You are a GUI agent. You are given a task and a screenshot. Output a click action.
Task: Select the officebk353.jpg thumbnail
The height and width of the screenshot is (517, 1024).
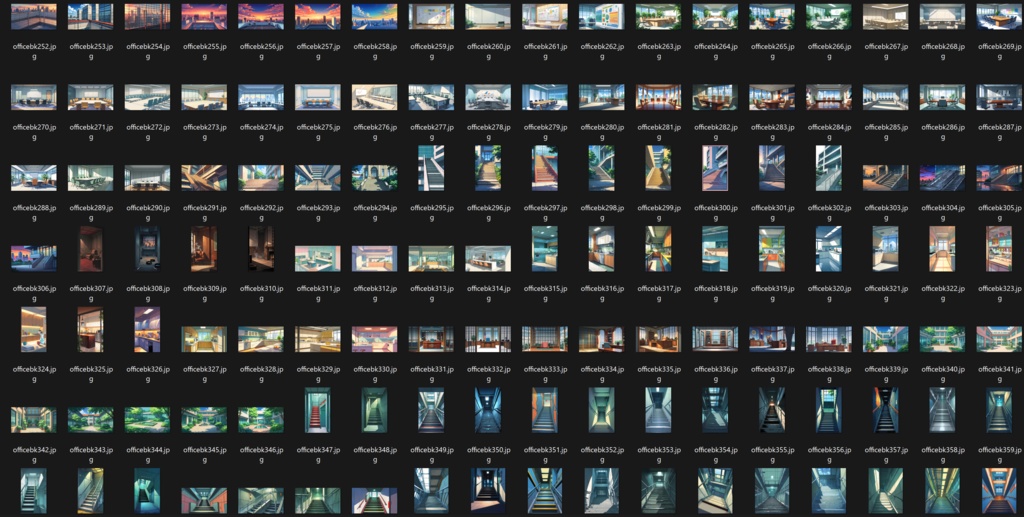[x=659, y=410]
